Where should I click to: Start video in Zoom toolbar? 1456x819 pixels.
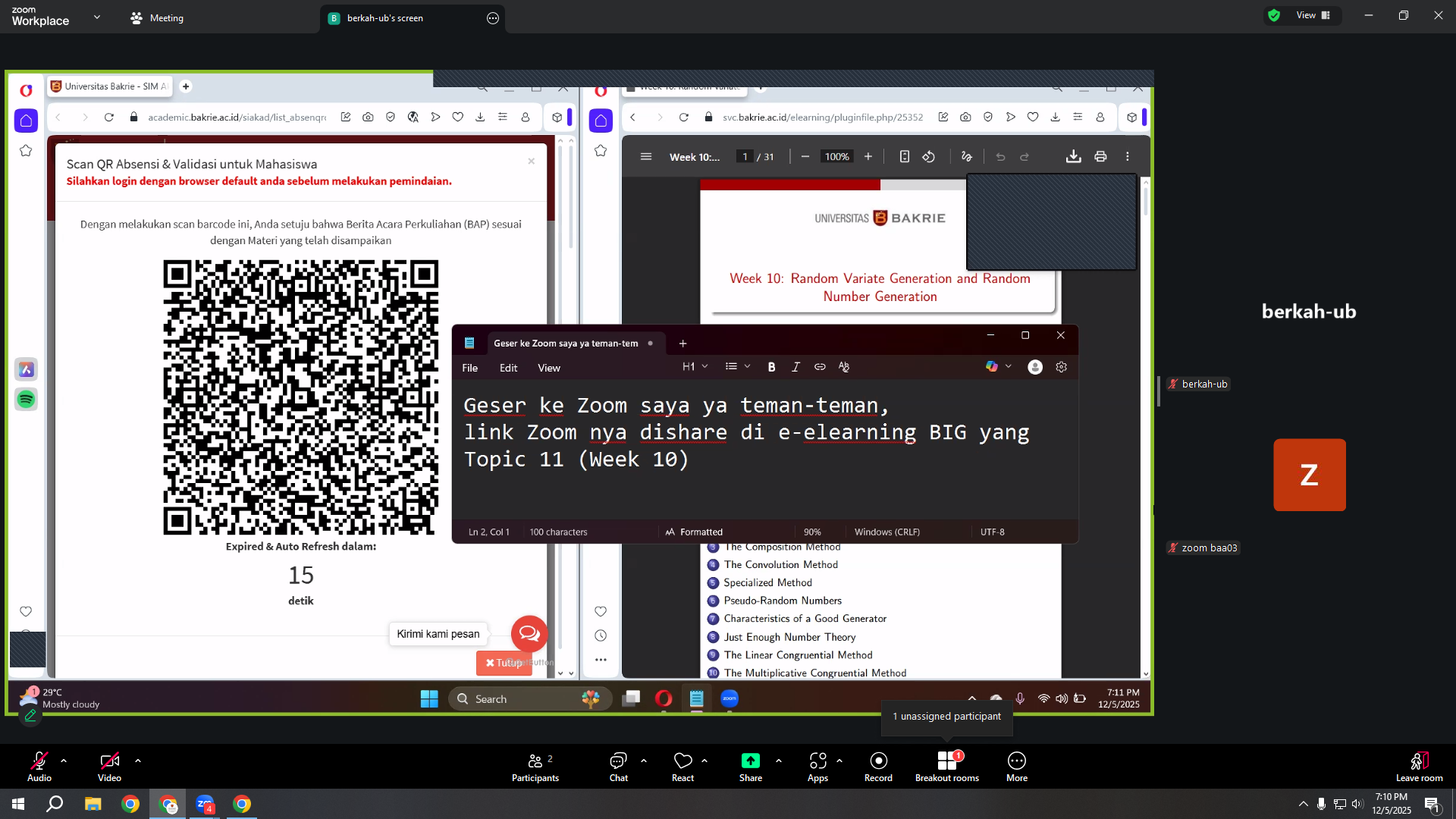[x=109, y=766]
